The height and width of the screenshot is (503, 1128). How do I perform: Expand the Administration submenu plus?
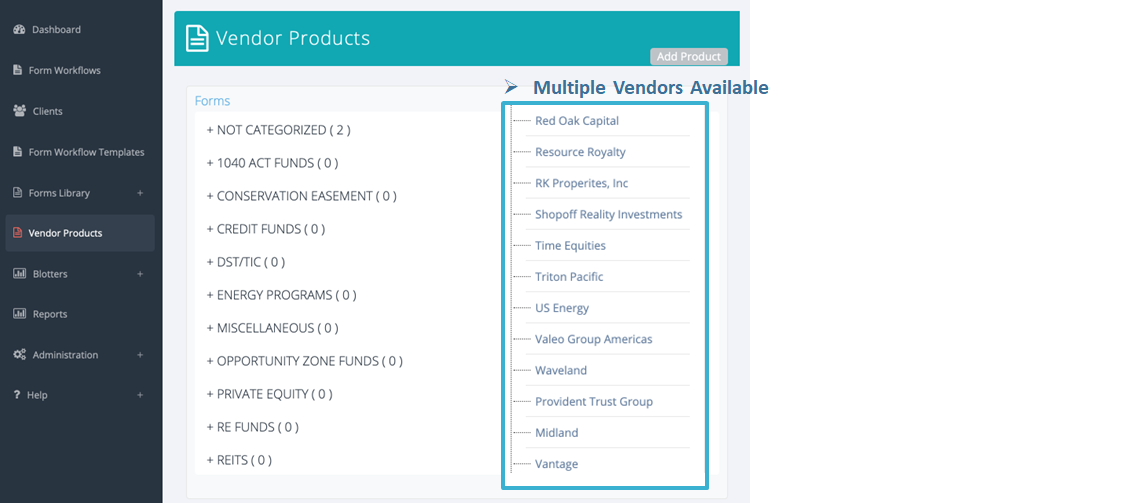point(140,355)
